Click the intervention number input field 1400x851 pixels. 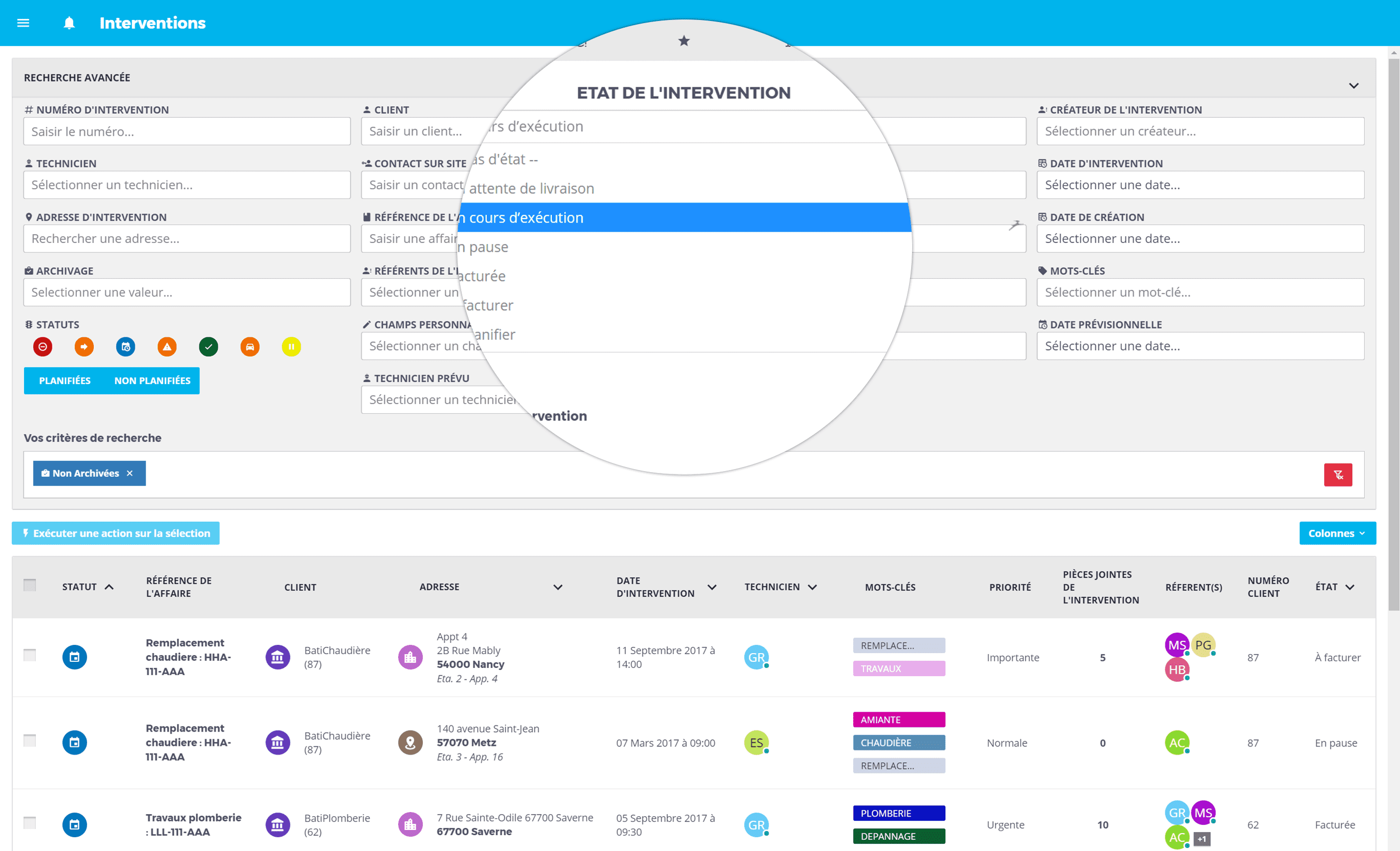pos(186,131)
